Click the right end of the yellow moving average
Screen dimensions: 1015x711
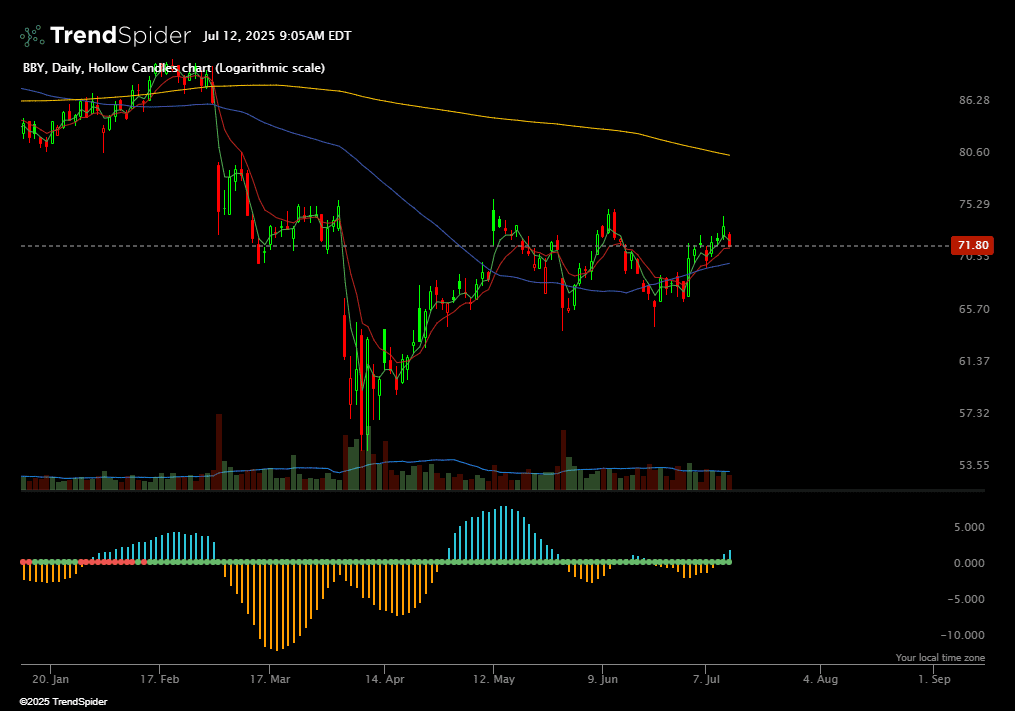728,155
